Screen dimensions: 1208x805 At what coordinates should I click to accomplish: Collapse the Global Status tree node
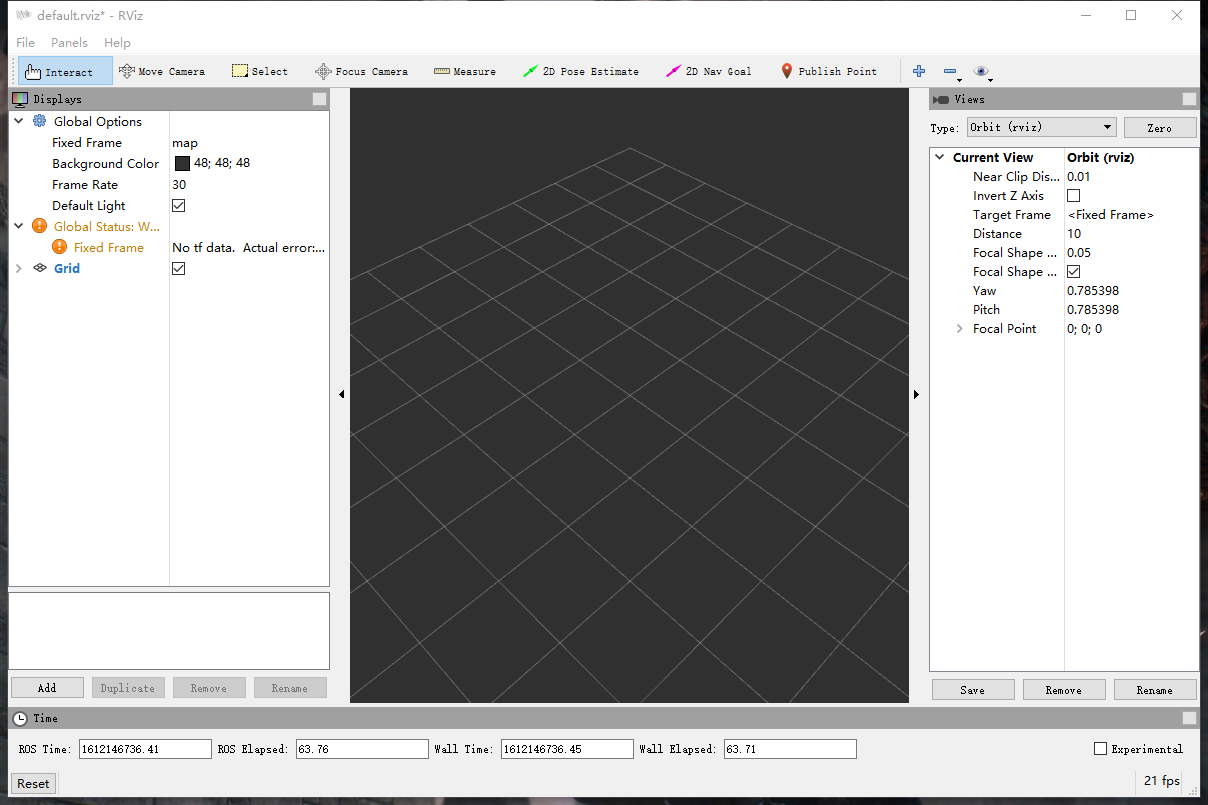pos(19,226)
